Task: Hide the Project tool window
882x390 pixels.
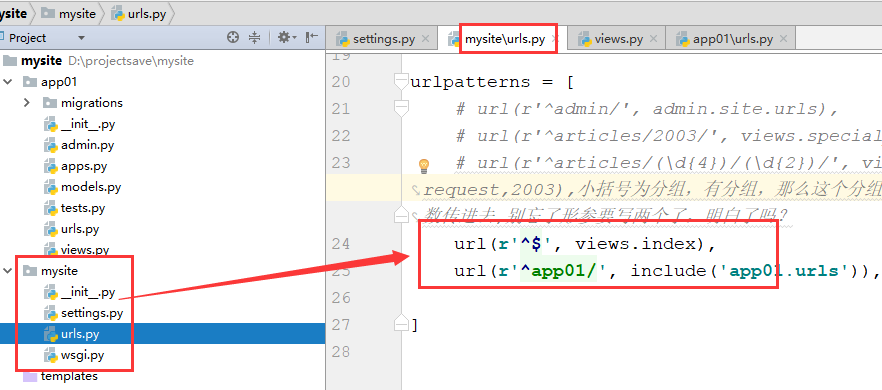Action: click(312, 38)
